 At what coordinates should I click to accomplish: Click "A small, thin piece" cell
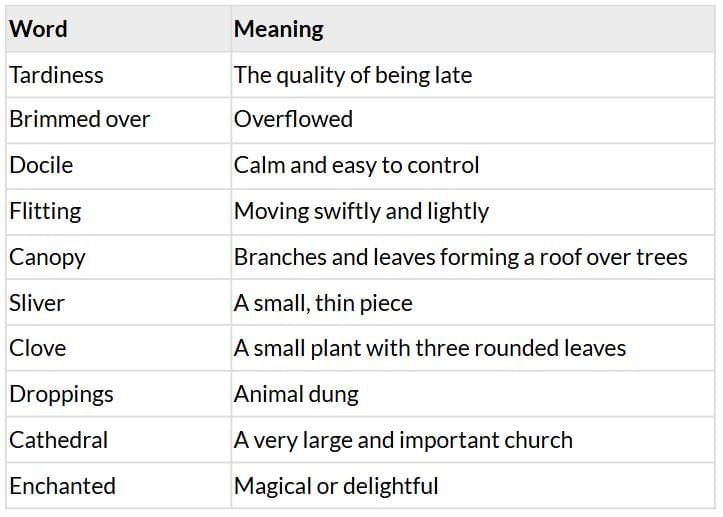pos(323,302)
